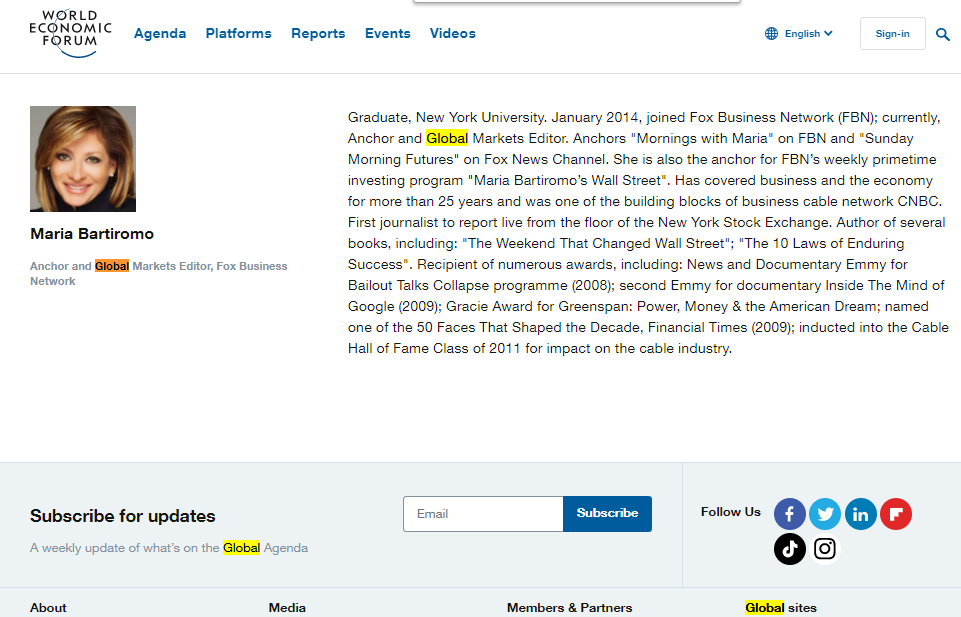Click the weekly update Global Agenda tagline

click(x=169, y=548)
